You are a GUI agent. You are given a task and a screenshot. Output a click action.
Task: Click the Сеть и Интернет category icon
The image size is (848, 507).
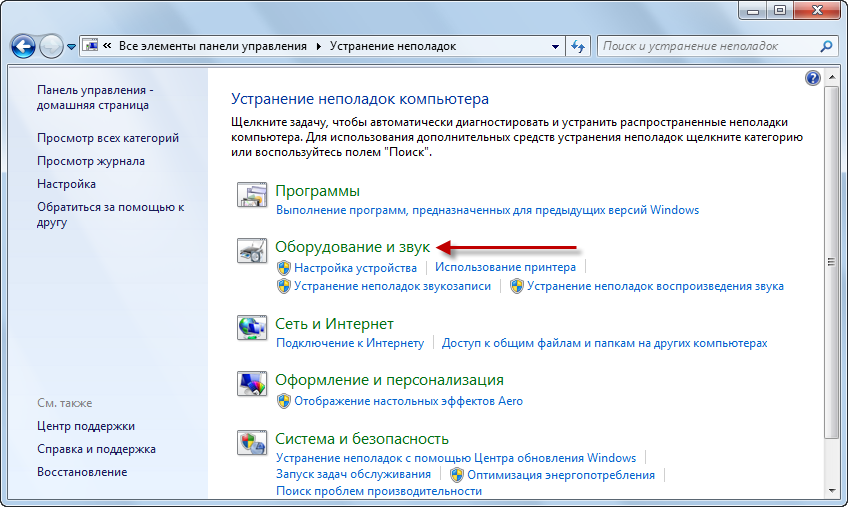[x=252, y=328]
